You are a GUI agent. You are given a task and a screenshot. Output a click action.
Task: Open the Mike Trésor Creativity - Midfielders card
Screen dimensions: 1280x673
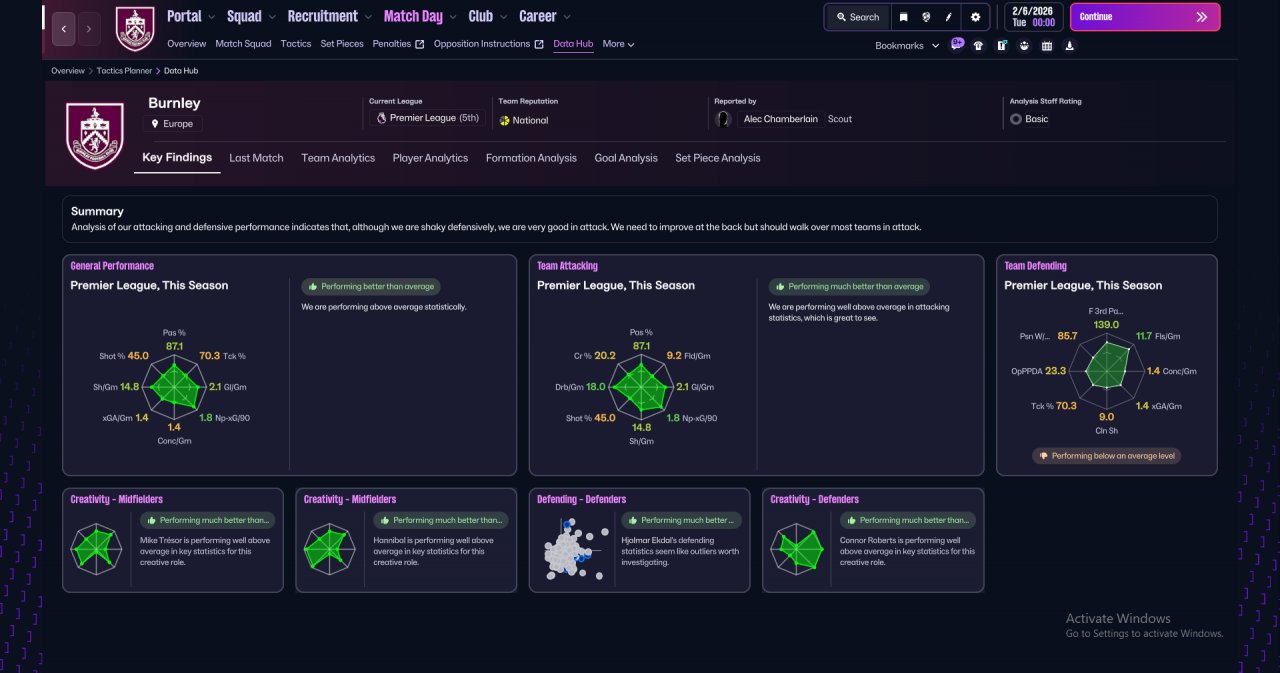click(173, 540)
